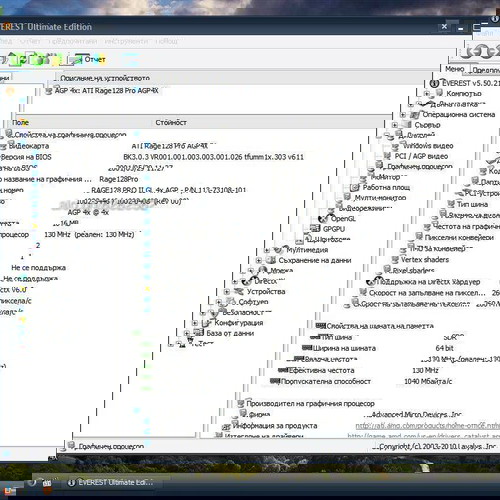Click the 1040 Мбайта/с bandwidth value
The width and height of the screenshot is (500, 500).
pyautogui.click(x=428, y=381)
